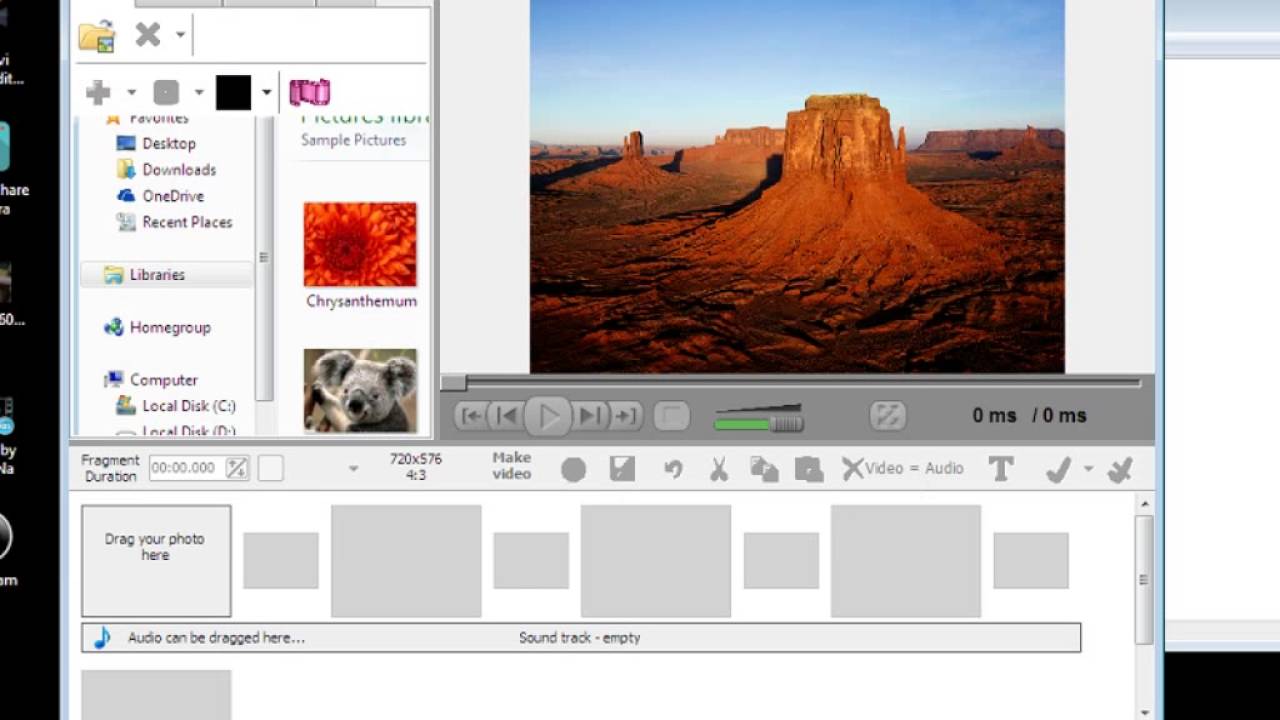Click the round record icon
The width and height of the screenshot is (1280, 720).
tap(574, 469)
